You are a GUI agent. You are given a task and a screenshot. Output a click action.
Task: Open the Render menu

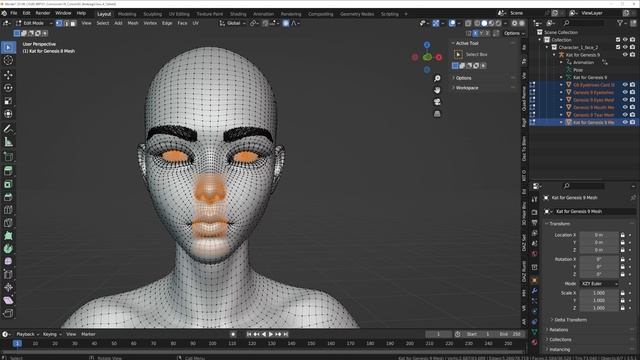coord(42,13)
